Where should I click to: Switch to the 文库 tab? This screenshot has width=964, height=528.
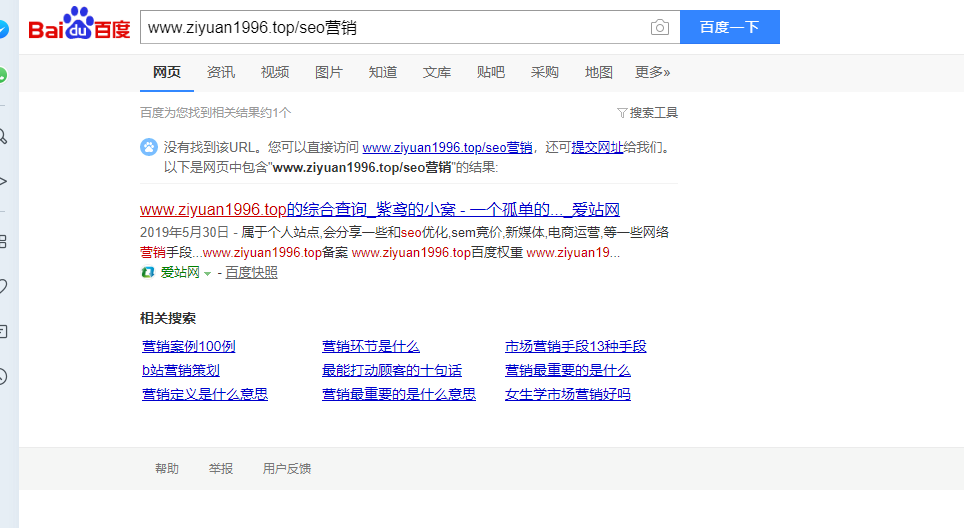click(x=437, y=73)
